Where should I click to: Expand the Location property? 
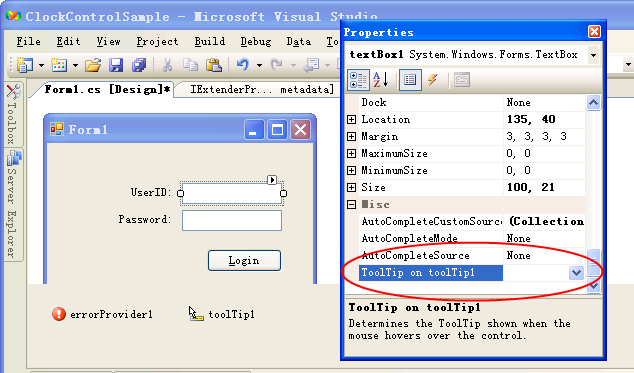click(351, 119)
